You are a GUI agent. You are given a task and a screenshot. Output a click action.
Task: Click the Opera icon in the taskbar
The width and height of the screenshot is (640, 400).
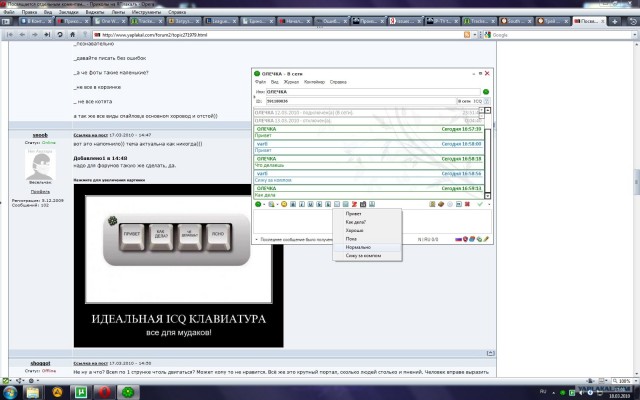coord(104,392)
